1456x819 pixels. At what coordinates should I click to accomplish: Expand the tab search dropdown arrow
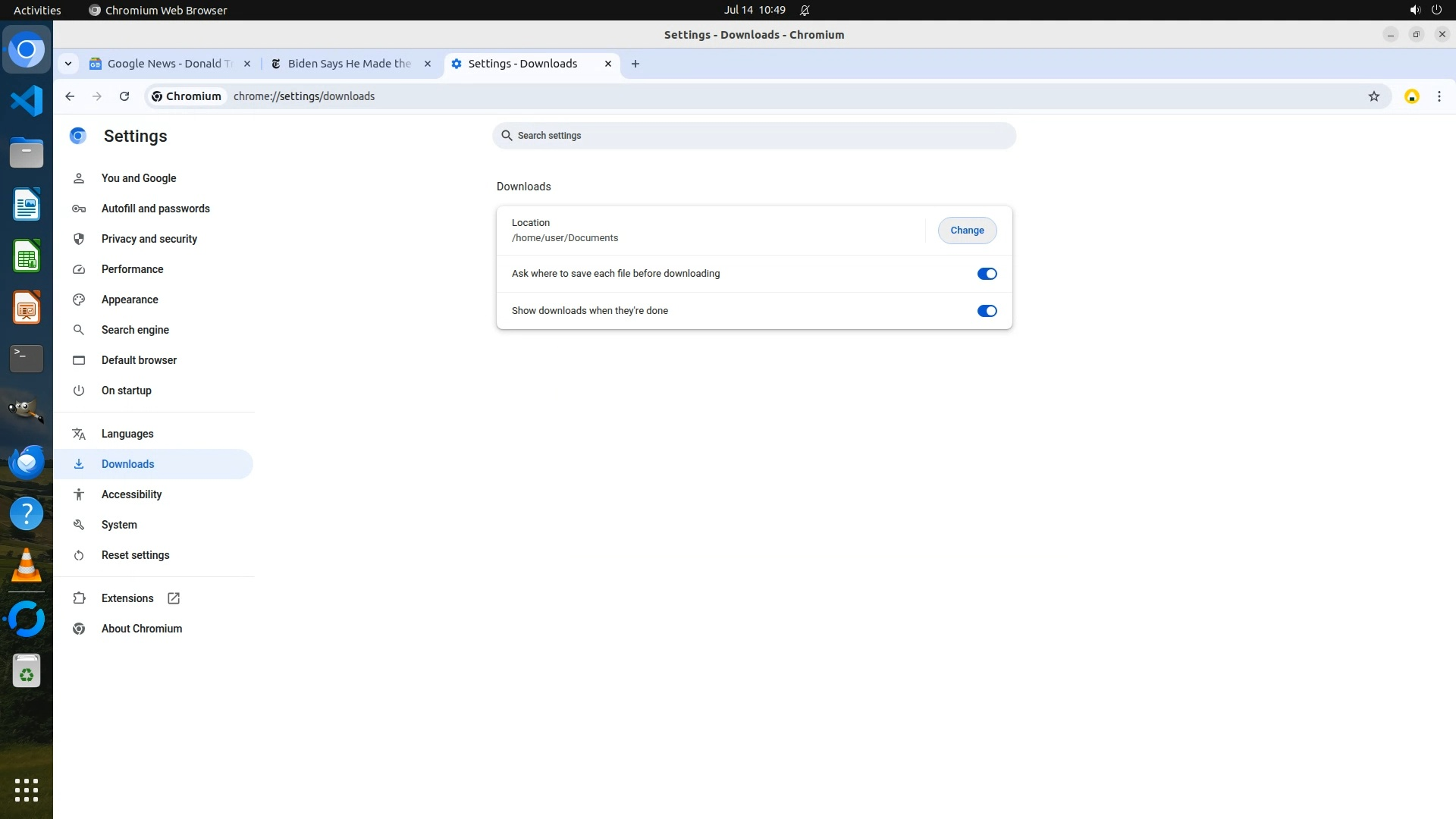point(68,64)
